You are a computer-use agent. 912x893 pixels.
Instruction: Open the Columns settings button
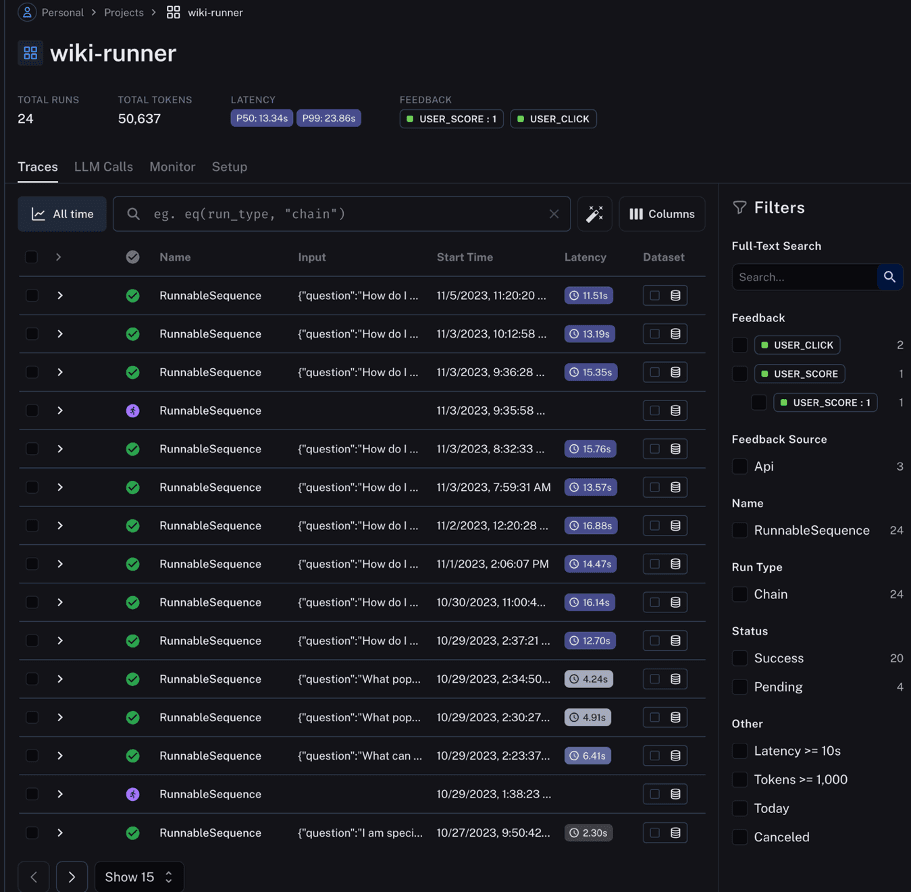661,214
